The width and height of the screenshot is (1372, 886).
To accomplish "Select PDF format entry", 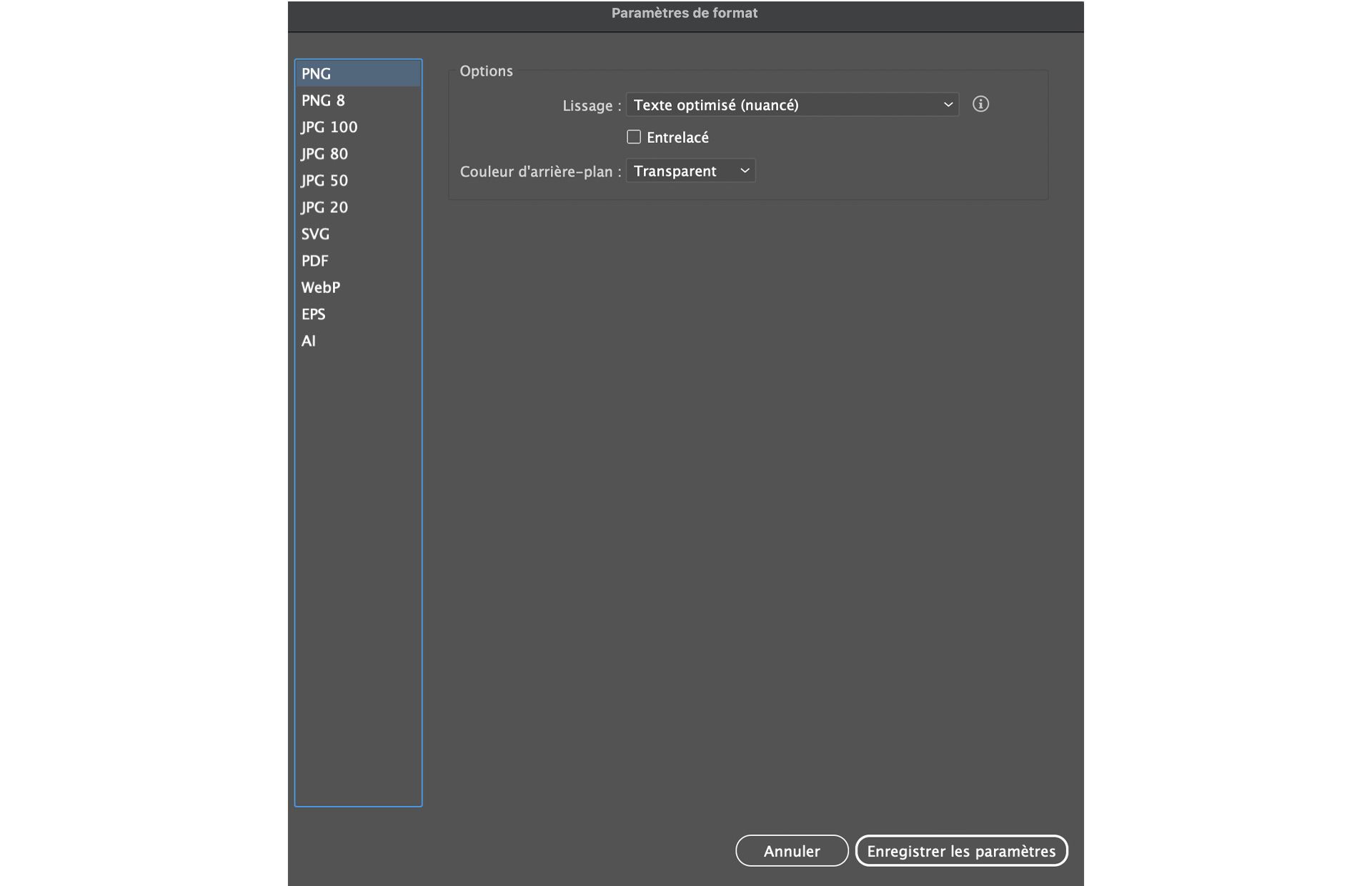I will pos(315,261).
